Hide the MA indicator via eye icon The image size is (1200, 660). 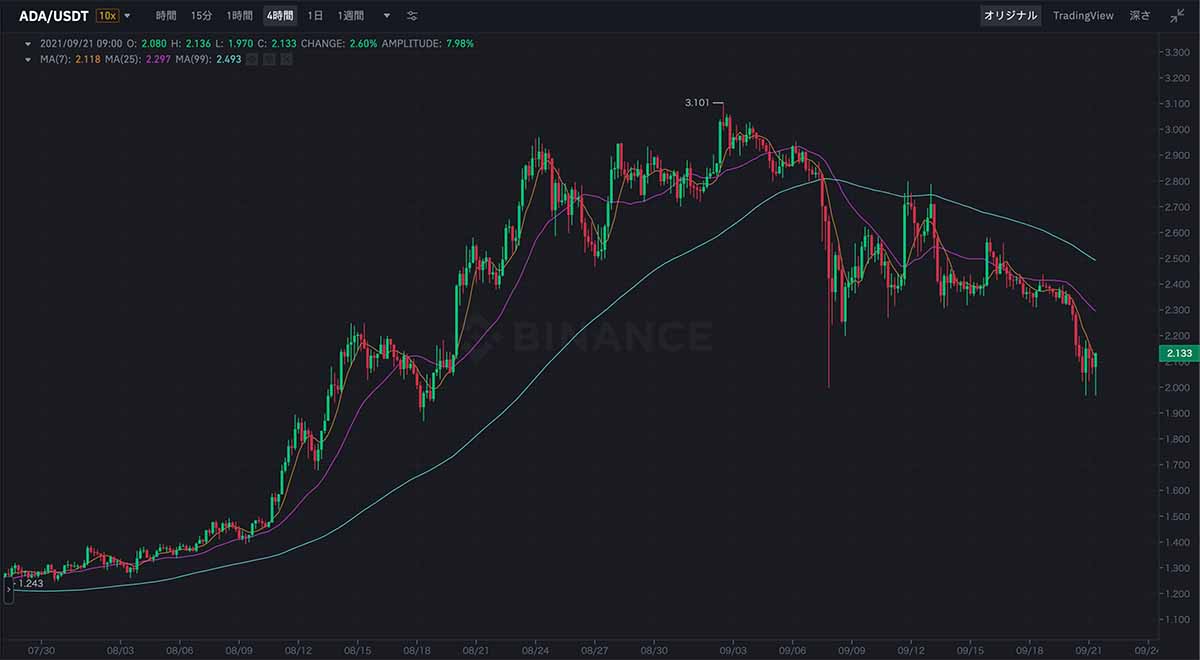252,59
